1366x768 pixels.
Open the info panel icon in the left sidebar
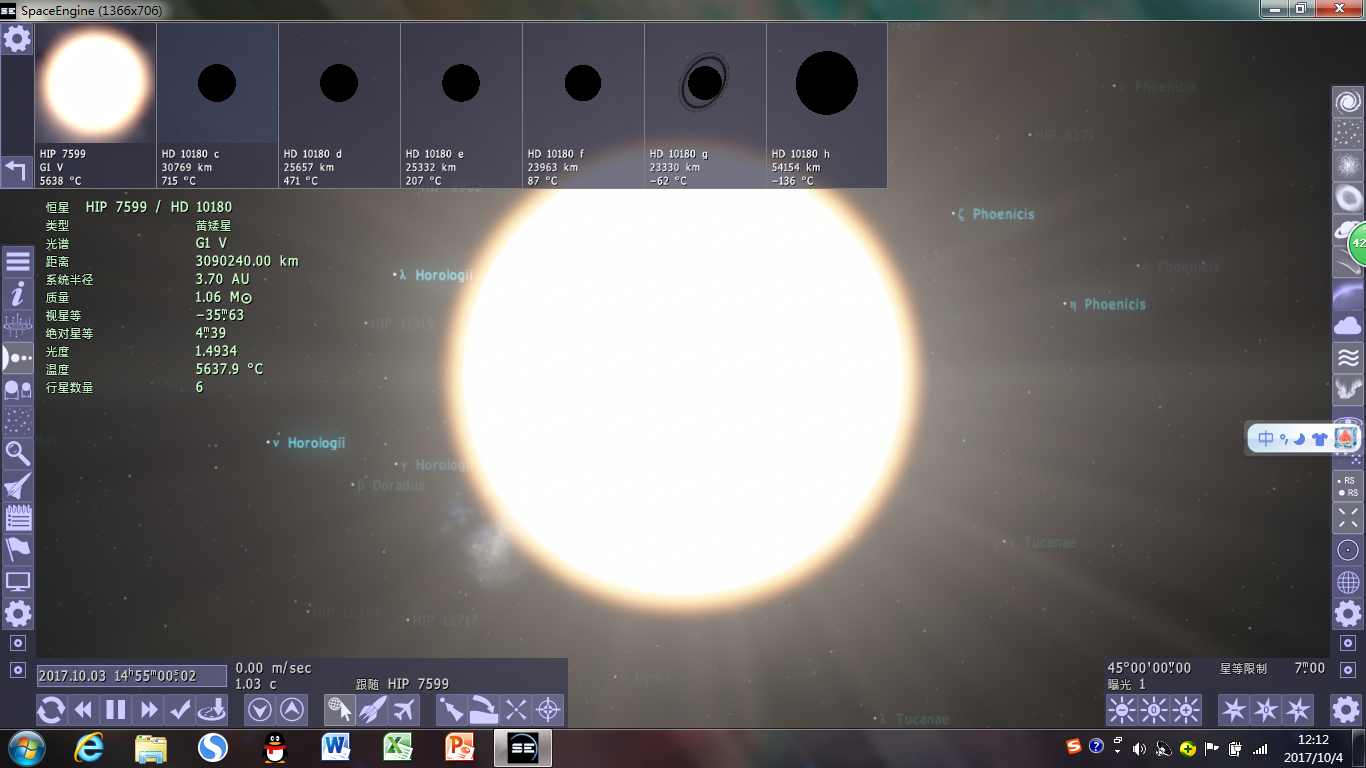click(18, 294)
